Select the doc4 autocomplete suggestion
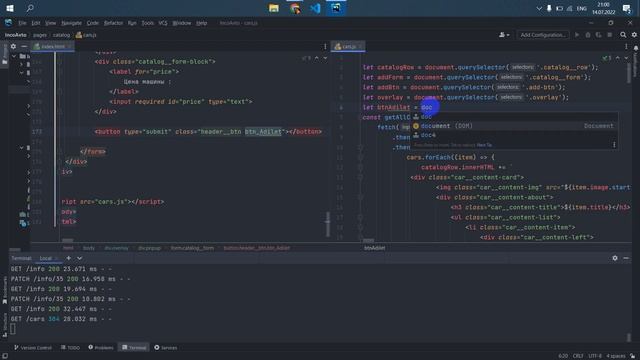 click(513, 135)
